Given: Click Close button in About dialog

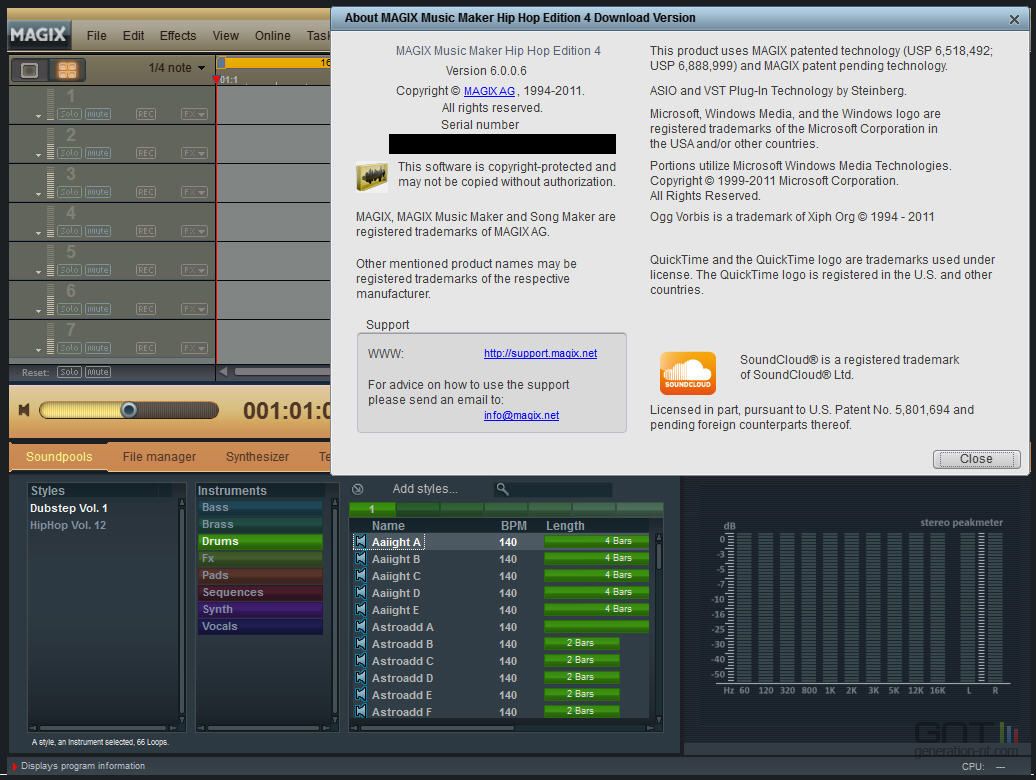Looking at the screenshot, I should point(976,459).
